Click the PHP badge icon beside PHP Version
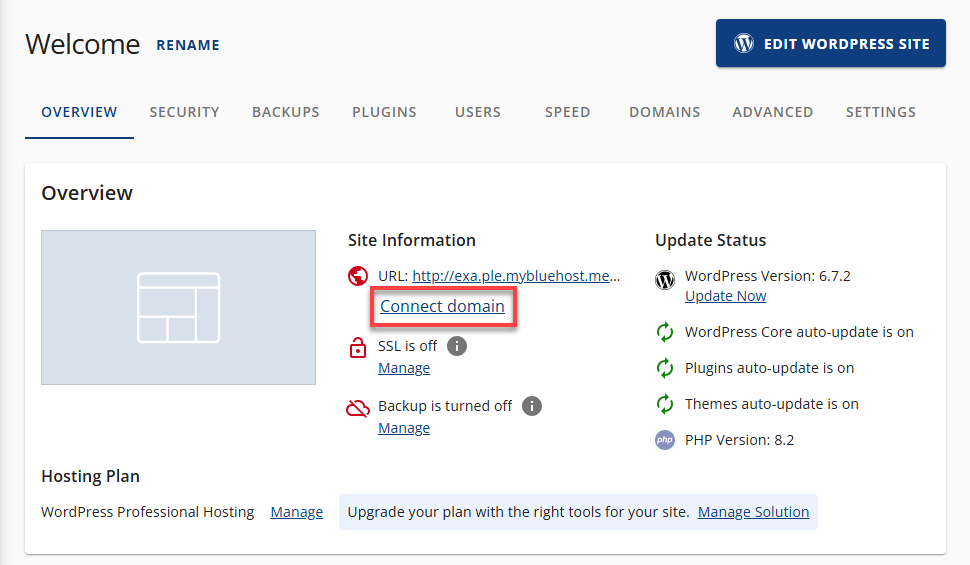The height and width of the screenshot is (565, 970). [x=664, y=440]
